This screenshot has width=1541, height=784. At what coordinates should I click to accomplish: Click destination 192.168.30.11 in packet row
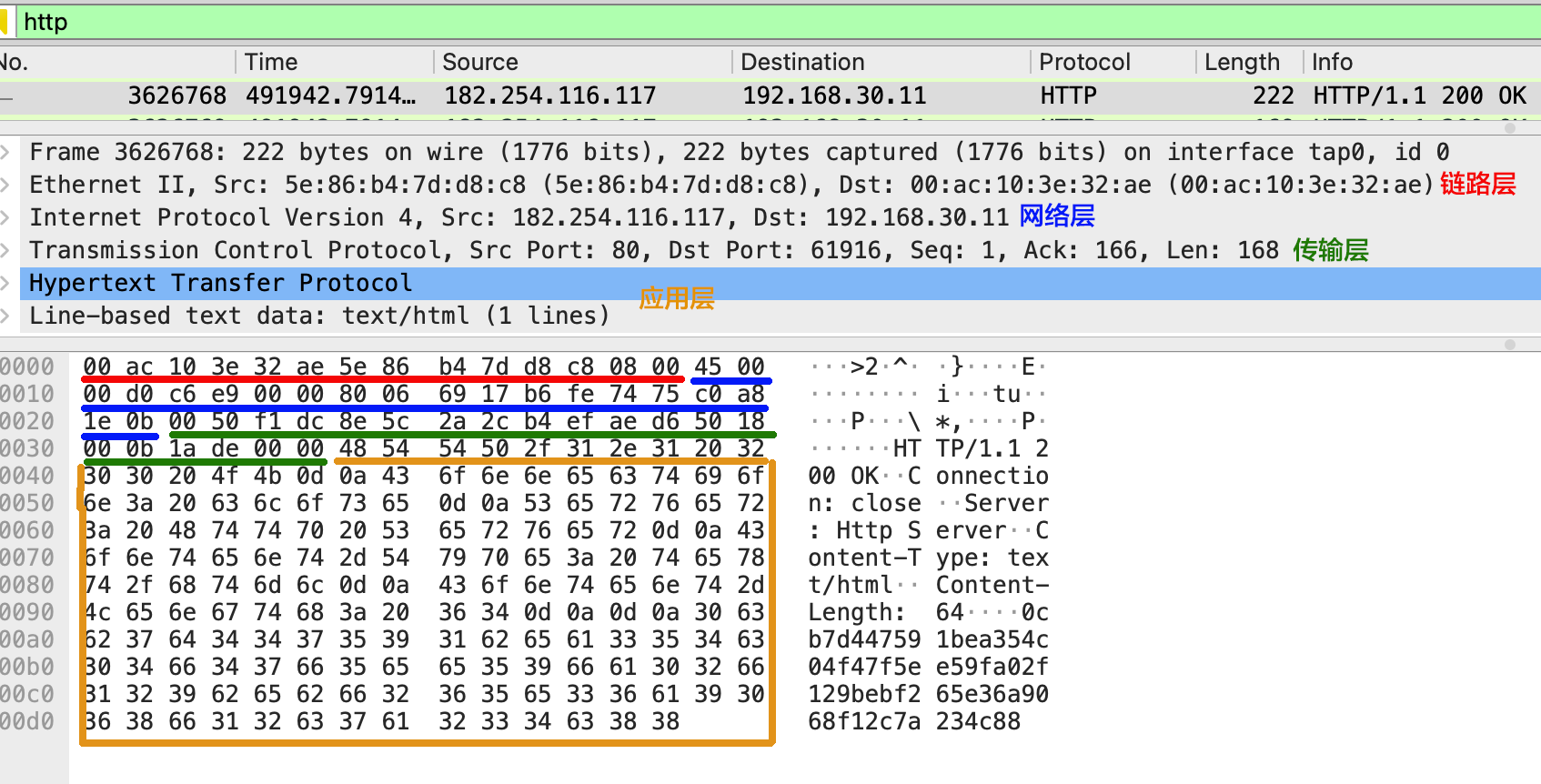coord(834,95)
